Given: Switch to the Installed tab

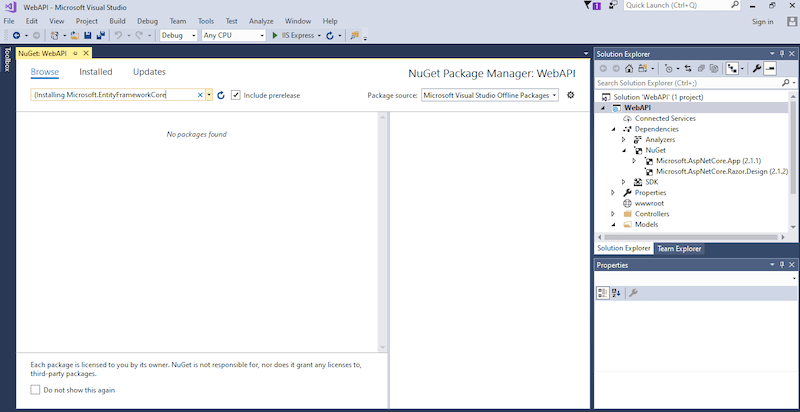Looking at the screenshot, I should coord(95,72).
